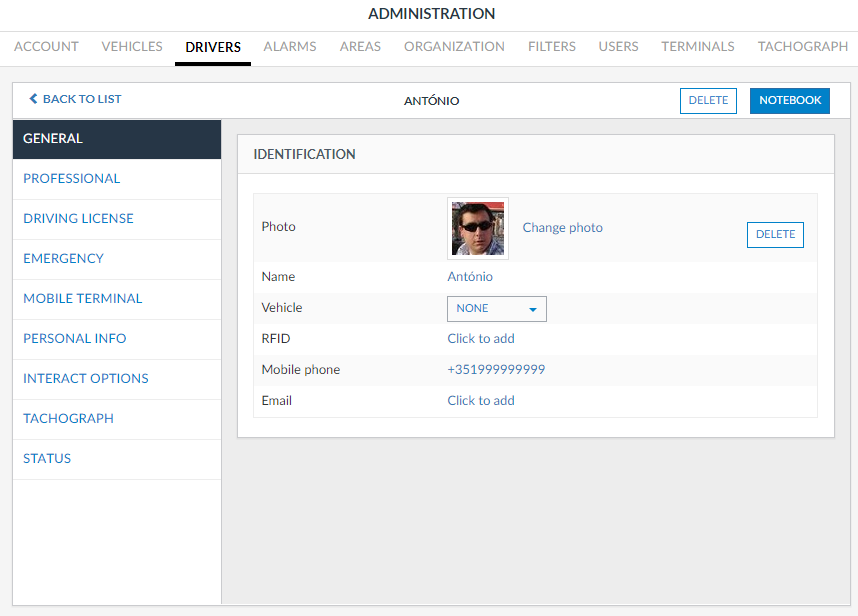
Task: Edit the mobile phone number +351999999999
Action: (495, 370)
